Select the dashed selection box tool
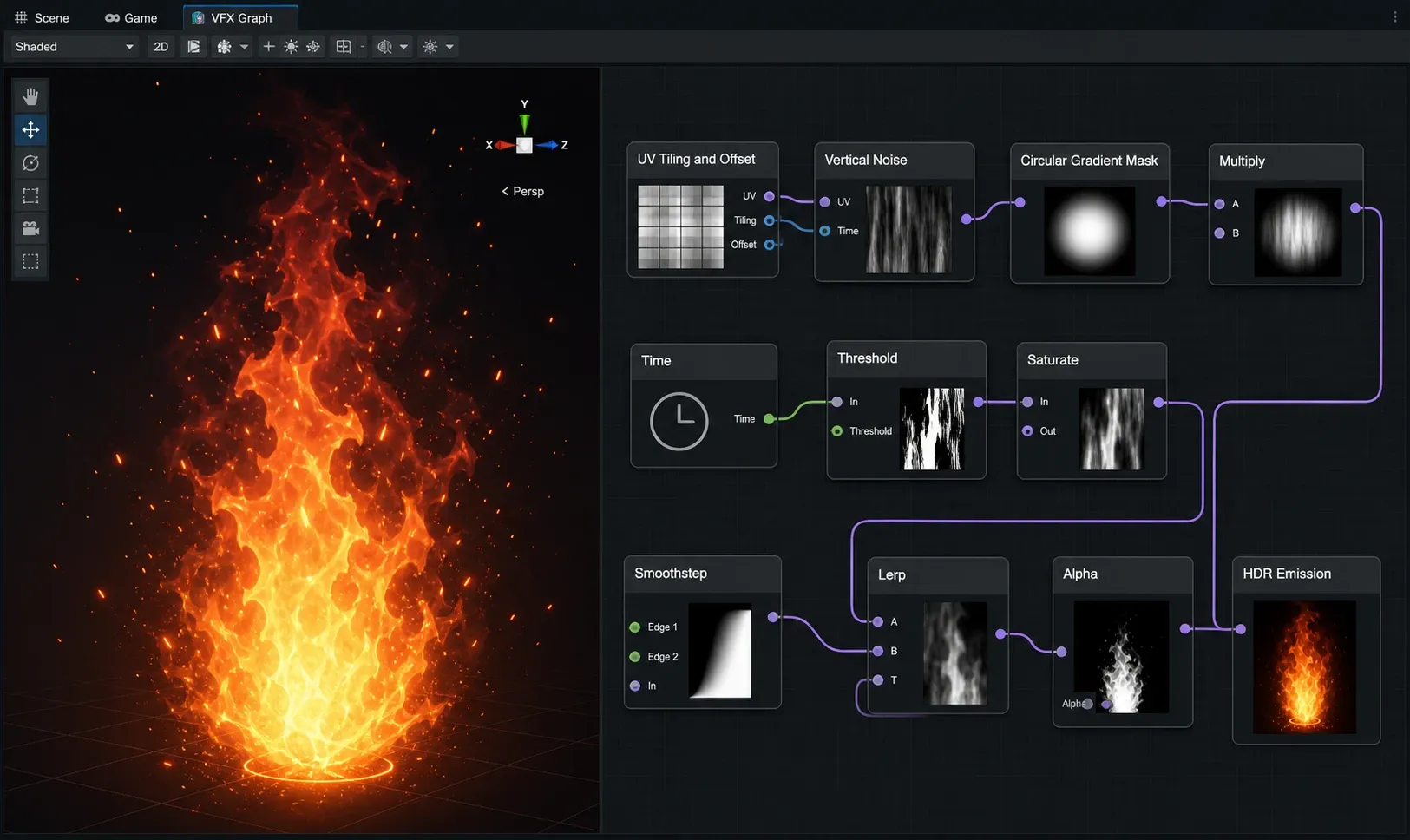Image resolution: width=1410 pixels, height=840 pixels. [x=30, y=261]
